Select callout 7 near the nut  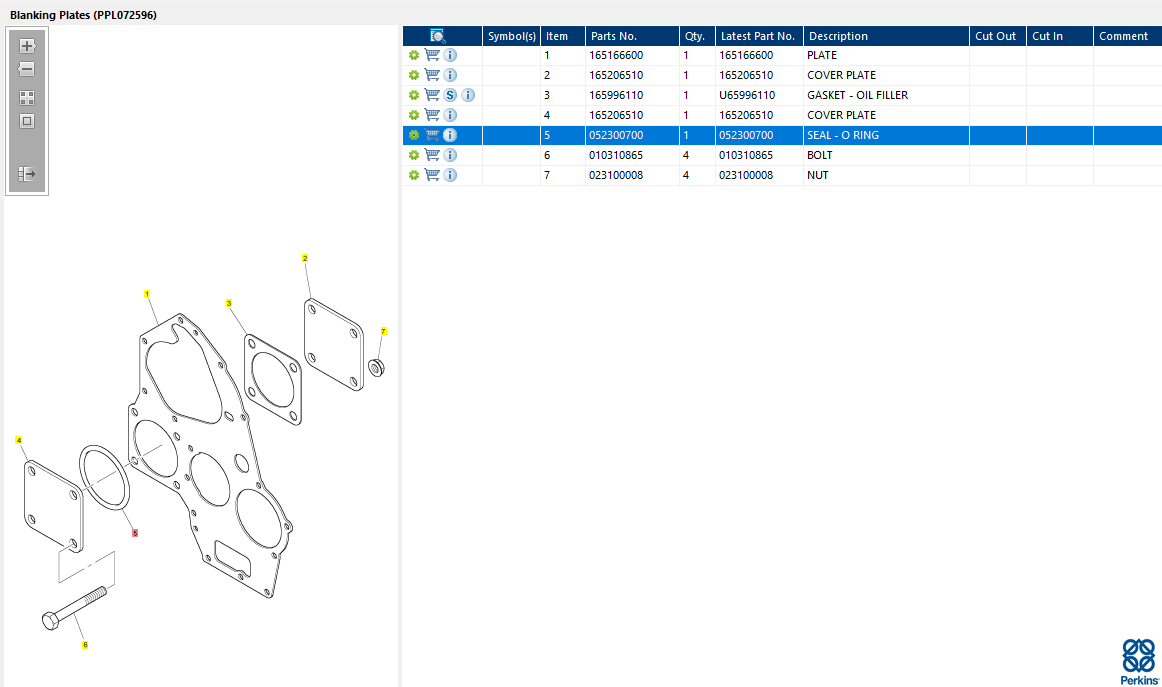point(383,331)
